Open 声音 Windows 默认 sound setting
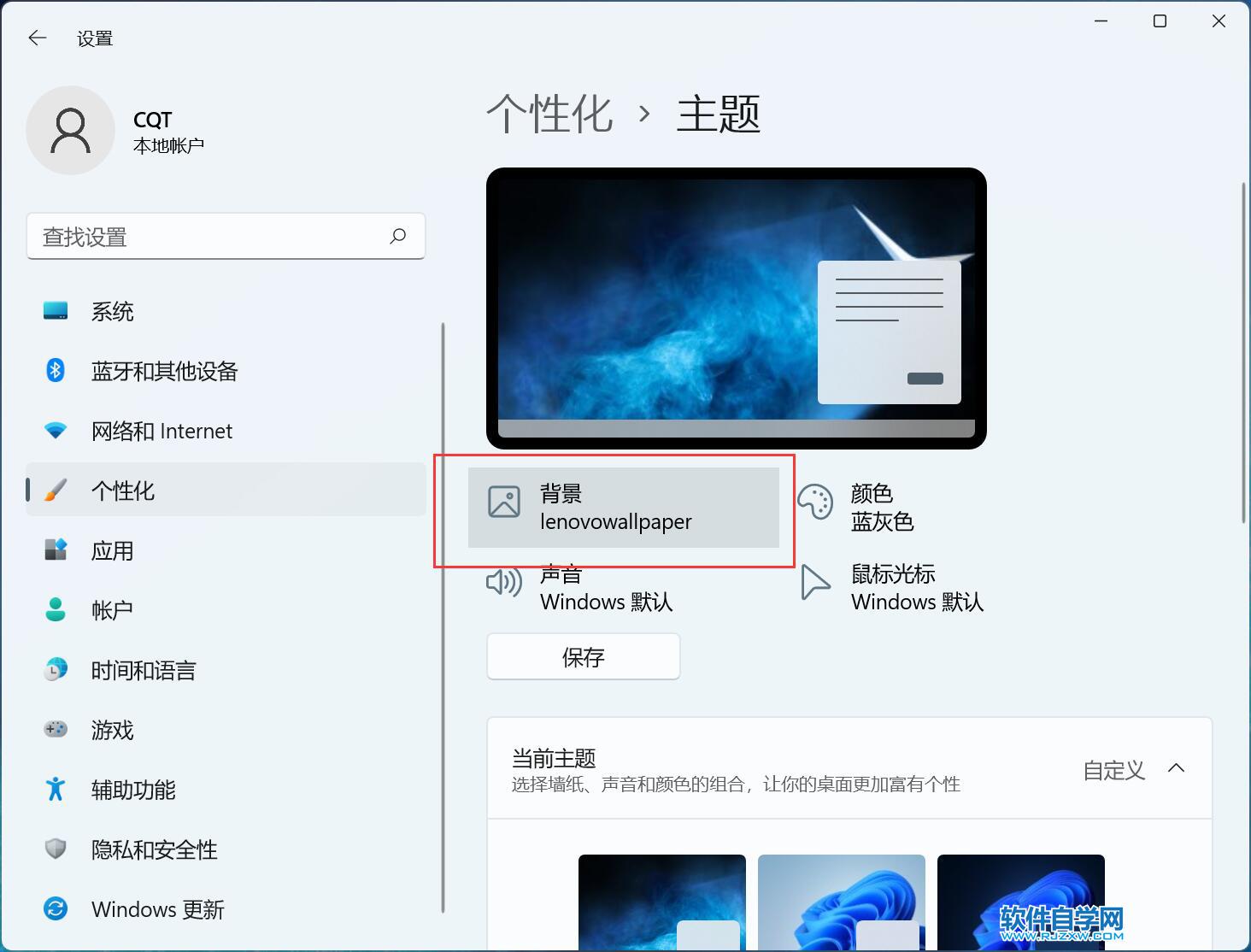The width and height of the screenshot is (1251, 952). (605, 588)
